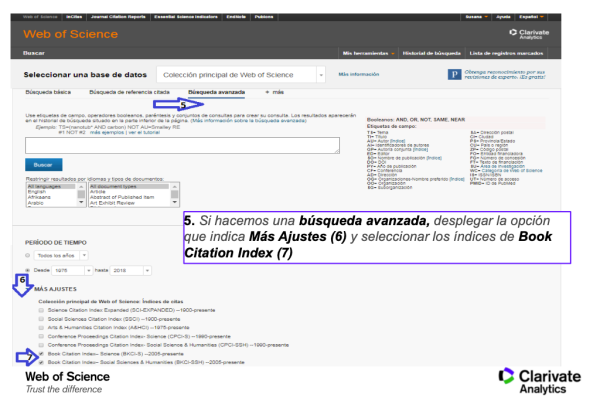The height and width of the screenshot is (401, 600).
Task: Open EndNote in the top bar
Action: tap(236, 17)
